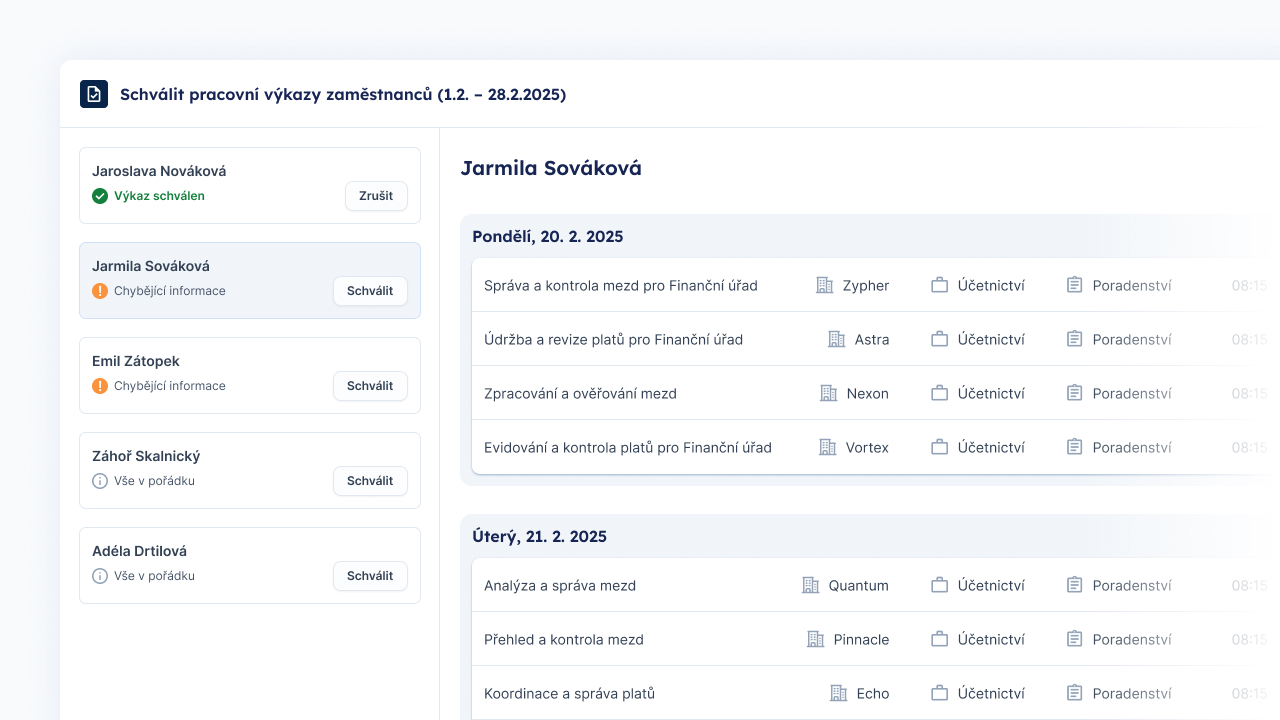Image resolution: width=1280 pixels, height=720 pixels.
Task: Open the Úterý, 21. 2. 2025 section
Action: pyautogui.click(x=539, y=536)
